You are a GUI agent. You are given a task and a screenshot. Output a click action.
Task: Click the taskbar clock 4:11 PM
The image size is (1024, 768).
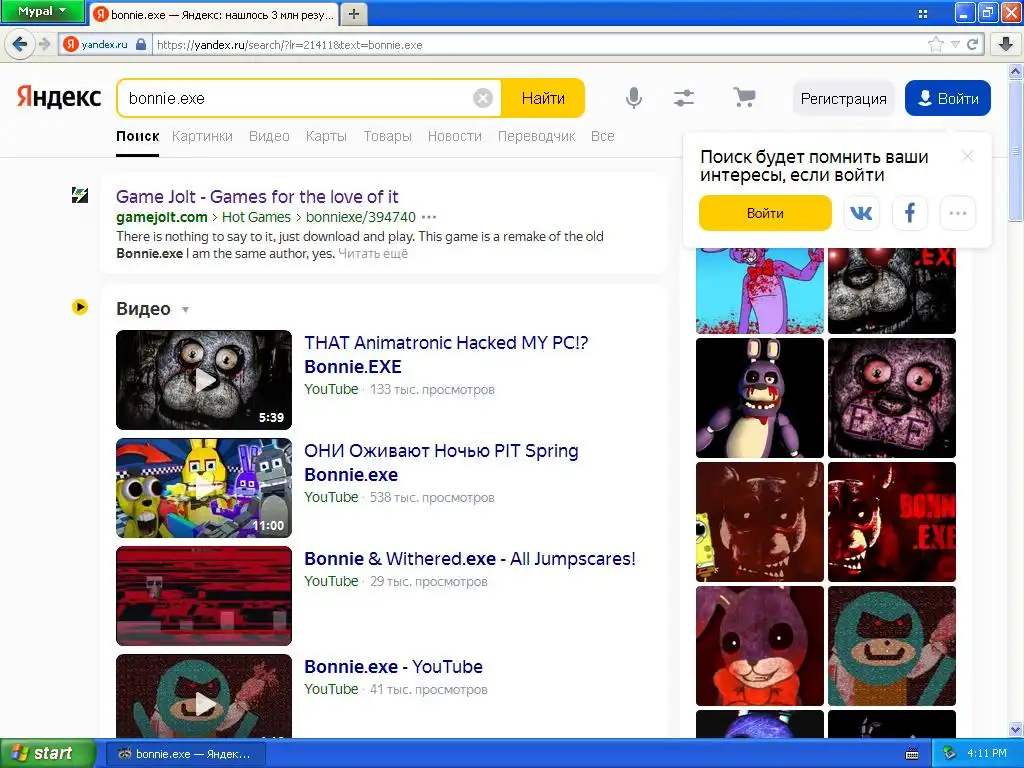987,753
